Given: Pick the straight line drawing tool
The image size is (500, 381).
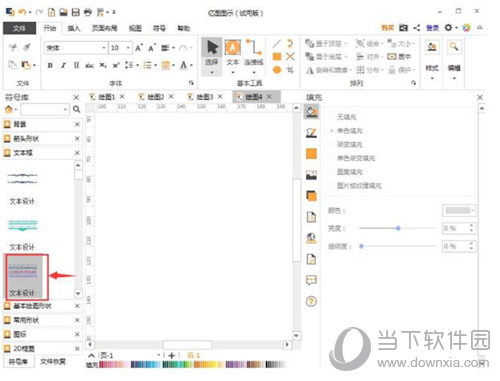Looking at the screenshot, I should click(277, 43).
